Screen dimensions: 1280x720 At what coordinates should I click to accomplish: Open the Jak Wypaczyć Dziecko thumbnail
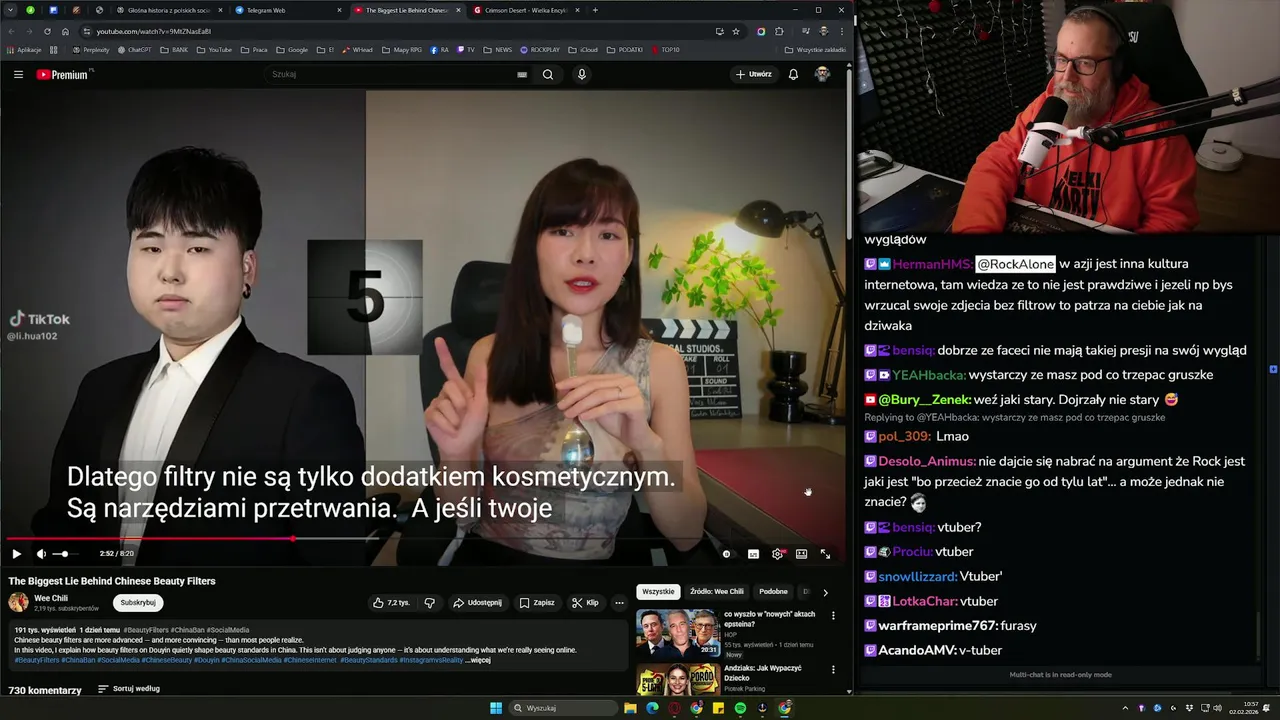(677, 679)
